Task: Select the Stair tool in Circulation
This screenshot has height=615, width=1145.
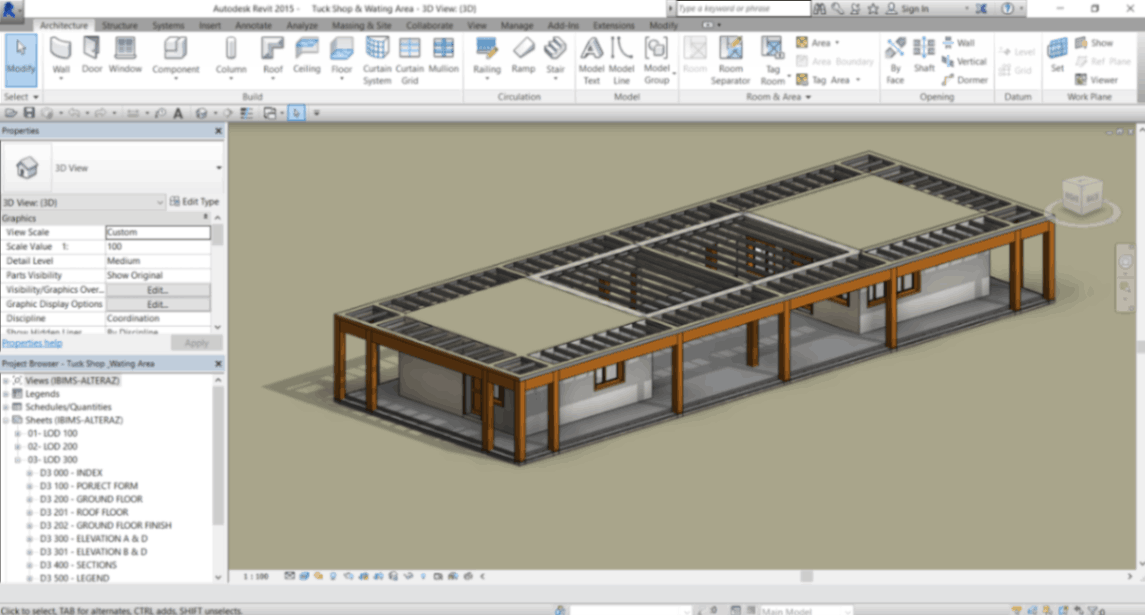Action: point(555,55)
